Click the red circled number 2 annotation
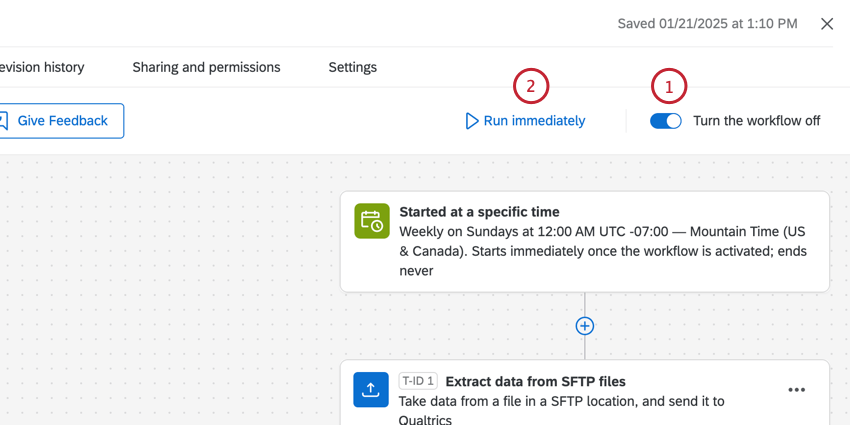This screenshot has height=425, width=850. click(x=531, y=87)
